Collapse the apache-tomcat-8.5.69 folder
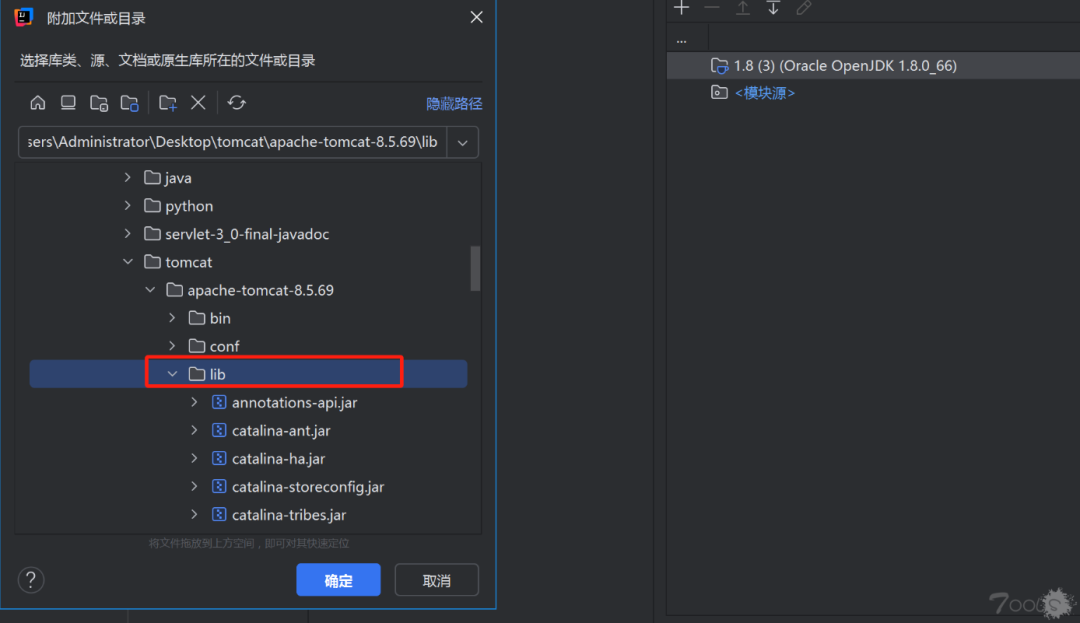The image size is (1080, 623). [x=150, y=290]
